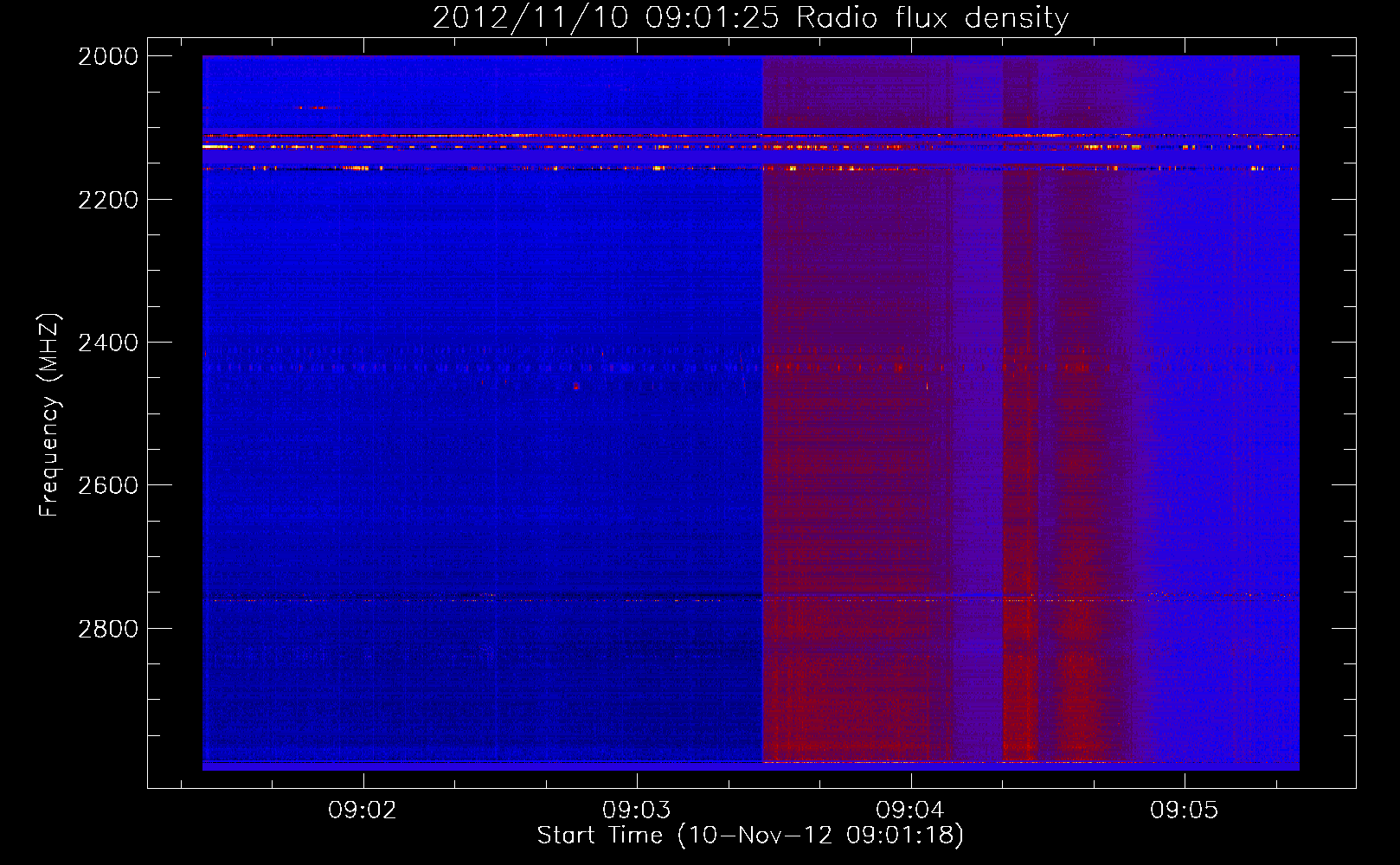
Task: Click the 'Start Time (10-Nov-12 09:01:18)' axis label
Action: (750, 836)
